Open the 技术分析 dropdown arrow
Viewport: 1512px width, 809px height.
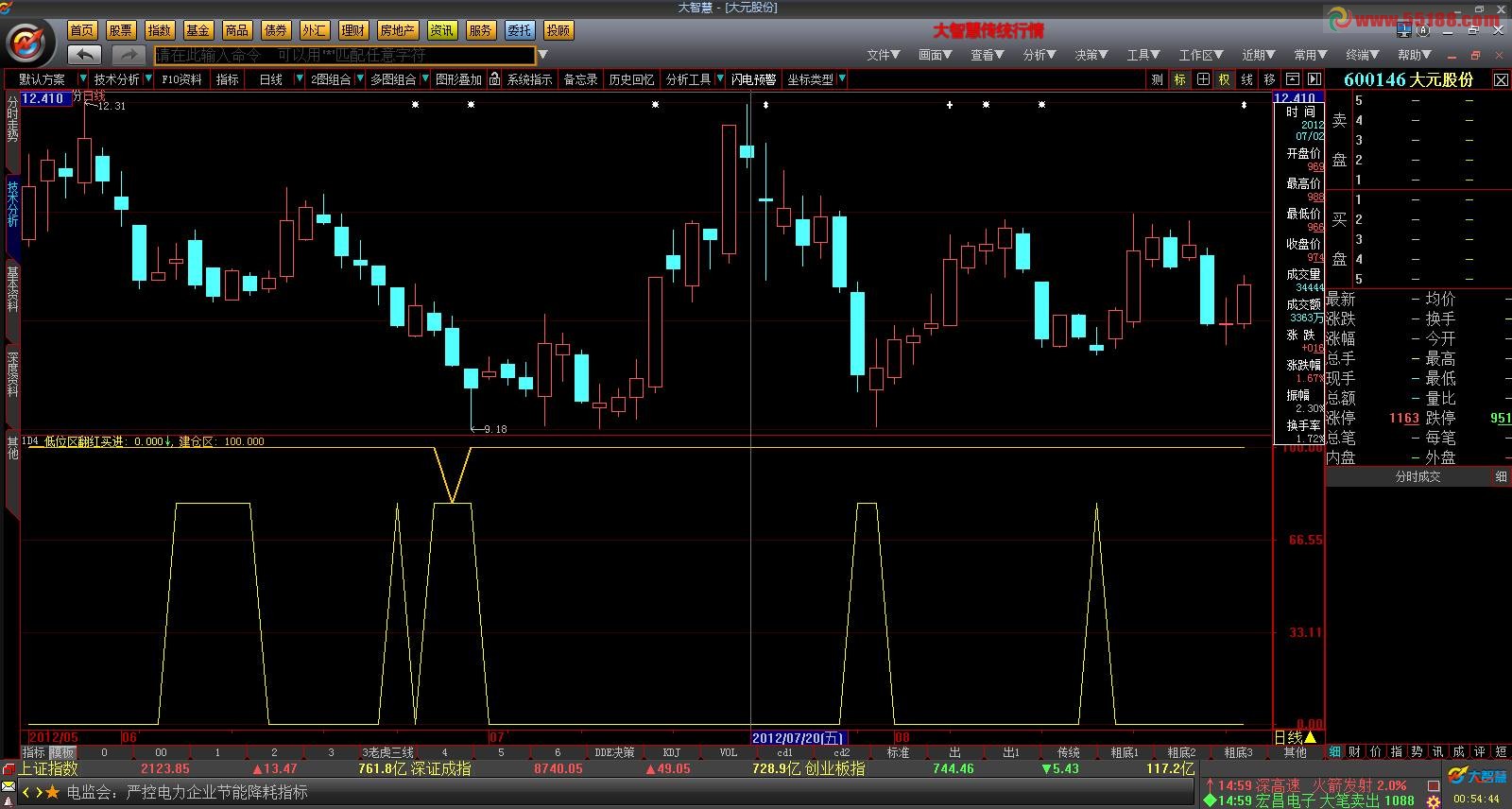pyautogui.click(x=148, y=79)
